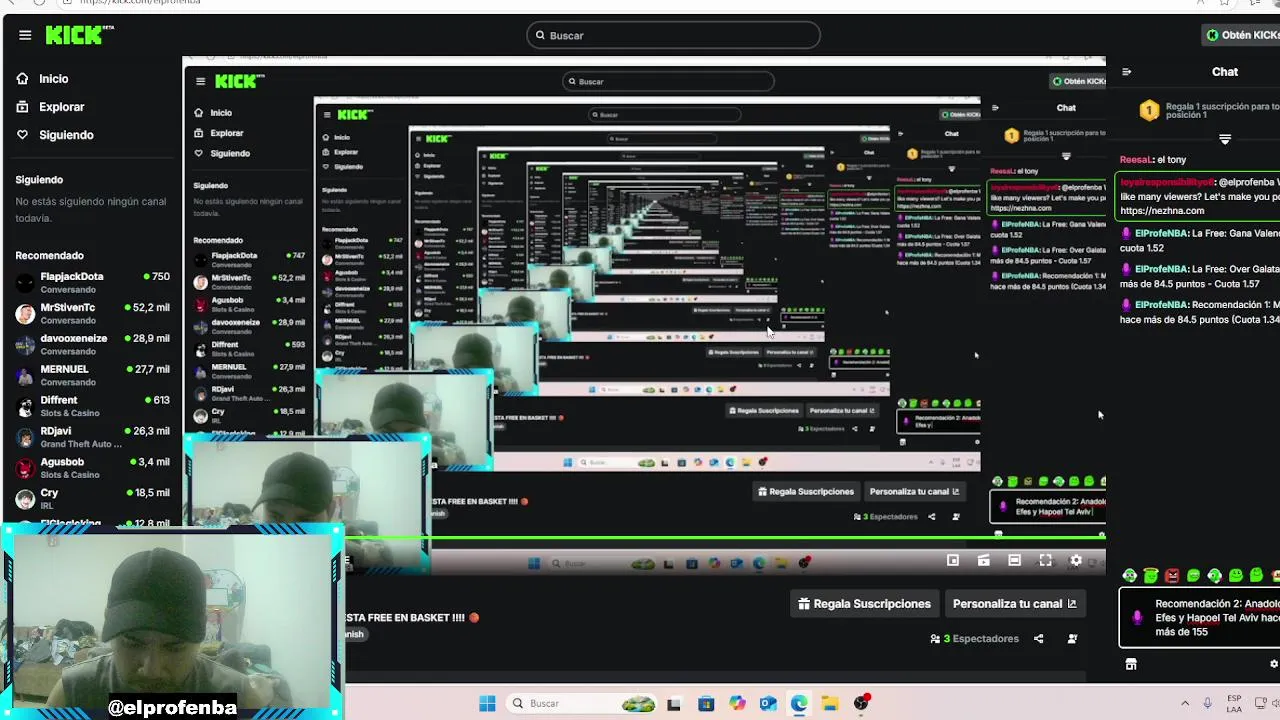Click the main KICK logo at top left

[x=80, y=35]
